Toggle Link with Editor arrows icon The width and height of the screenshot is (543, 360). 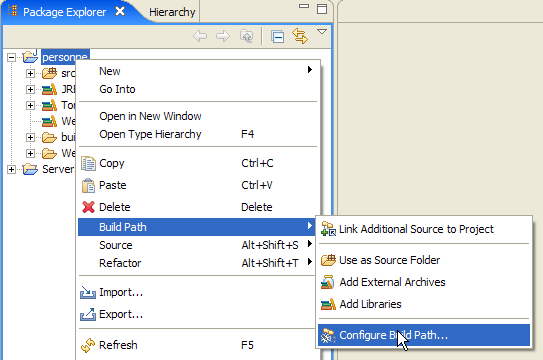[x=300, y=36]
